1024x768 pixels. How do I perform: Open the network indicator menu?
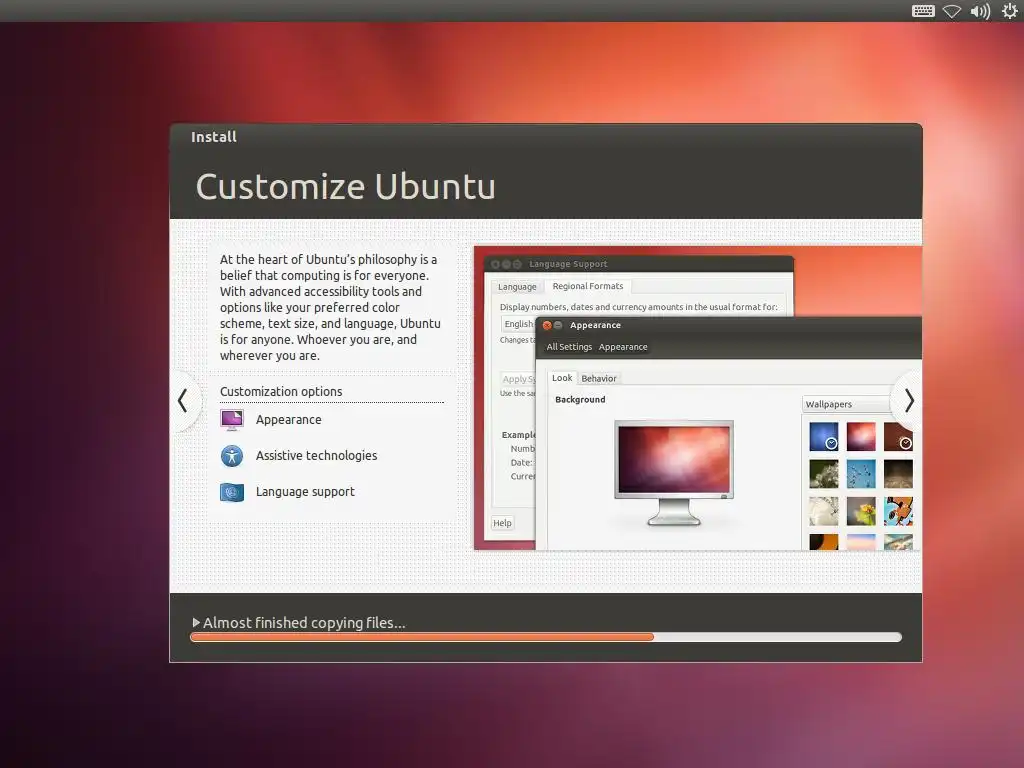[x=952, y=11]
